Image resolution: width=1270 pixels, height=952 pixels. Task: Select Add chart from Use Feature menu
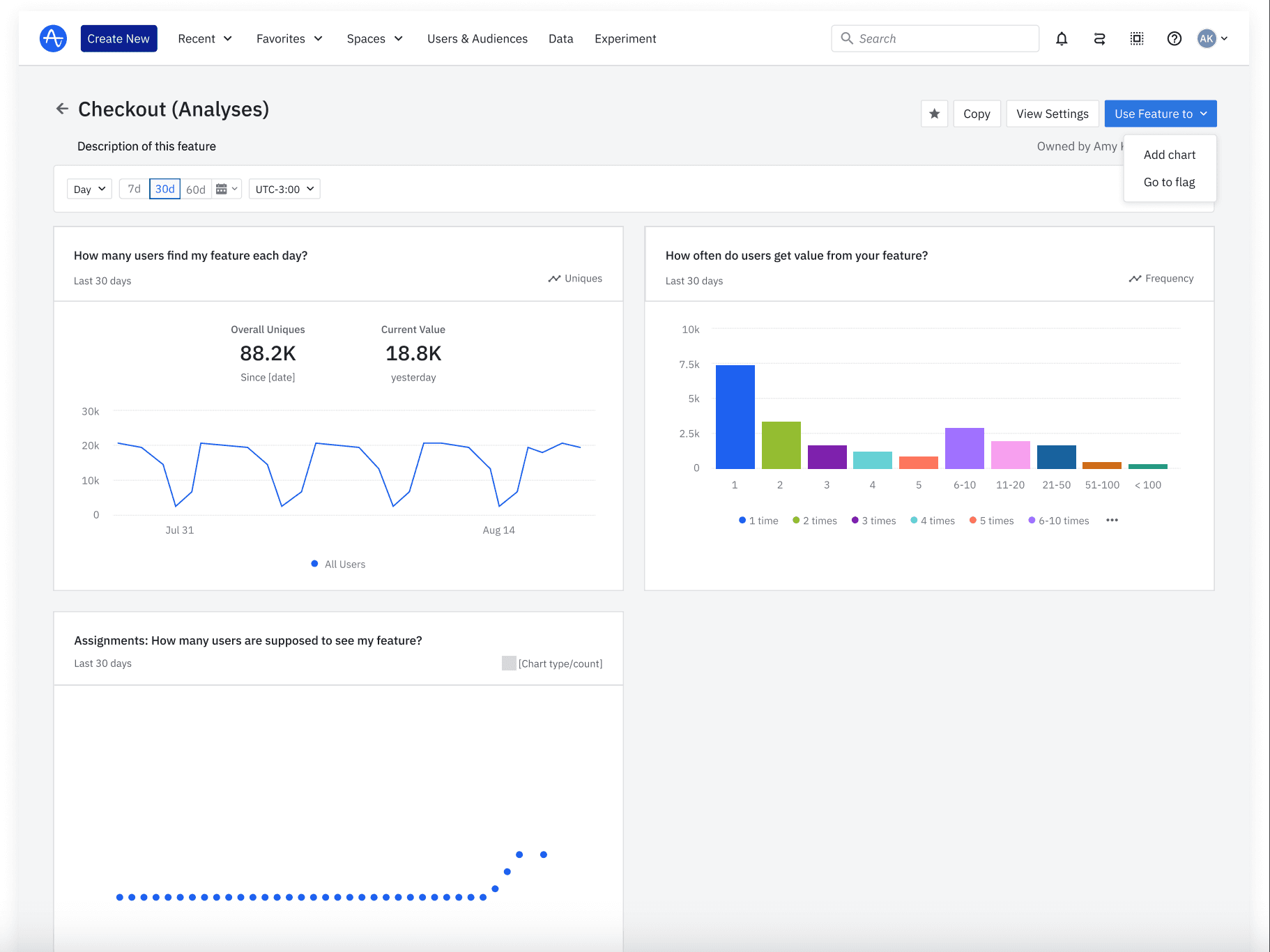(1169, 155)
